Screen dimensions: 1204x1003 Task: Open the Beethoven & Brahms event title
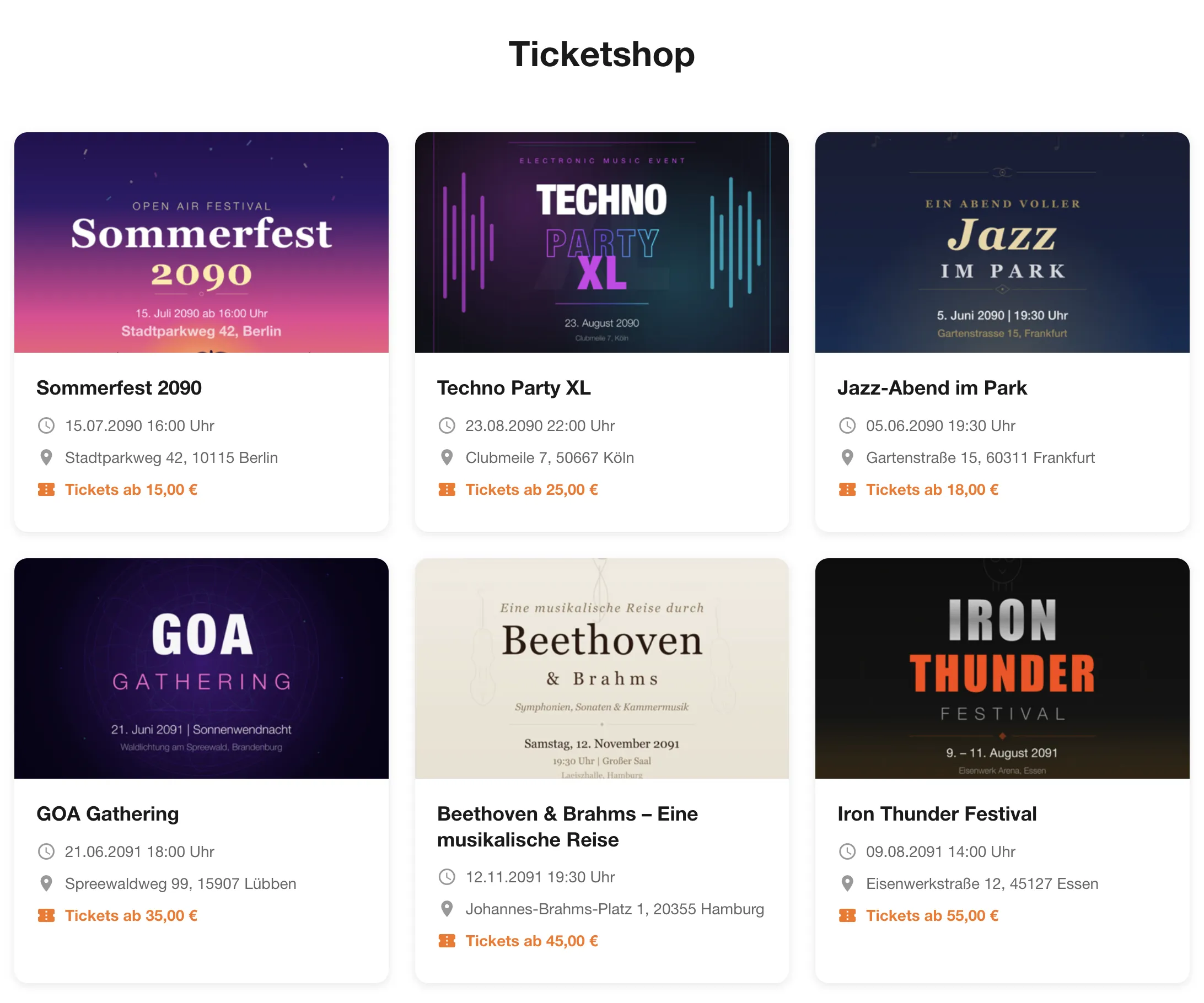[x=567, y=827]
